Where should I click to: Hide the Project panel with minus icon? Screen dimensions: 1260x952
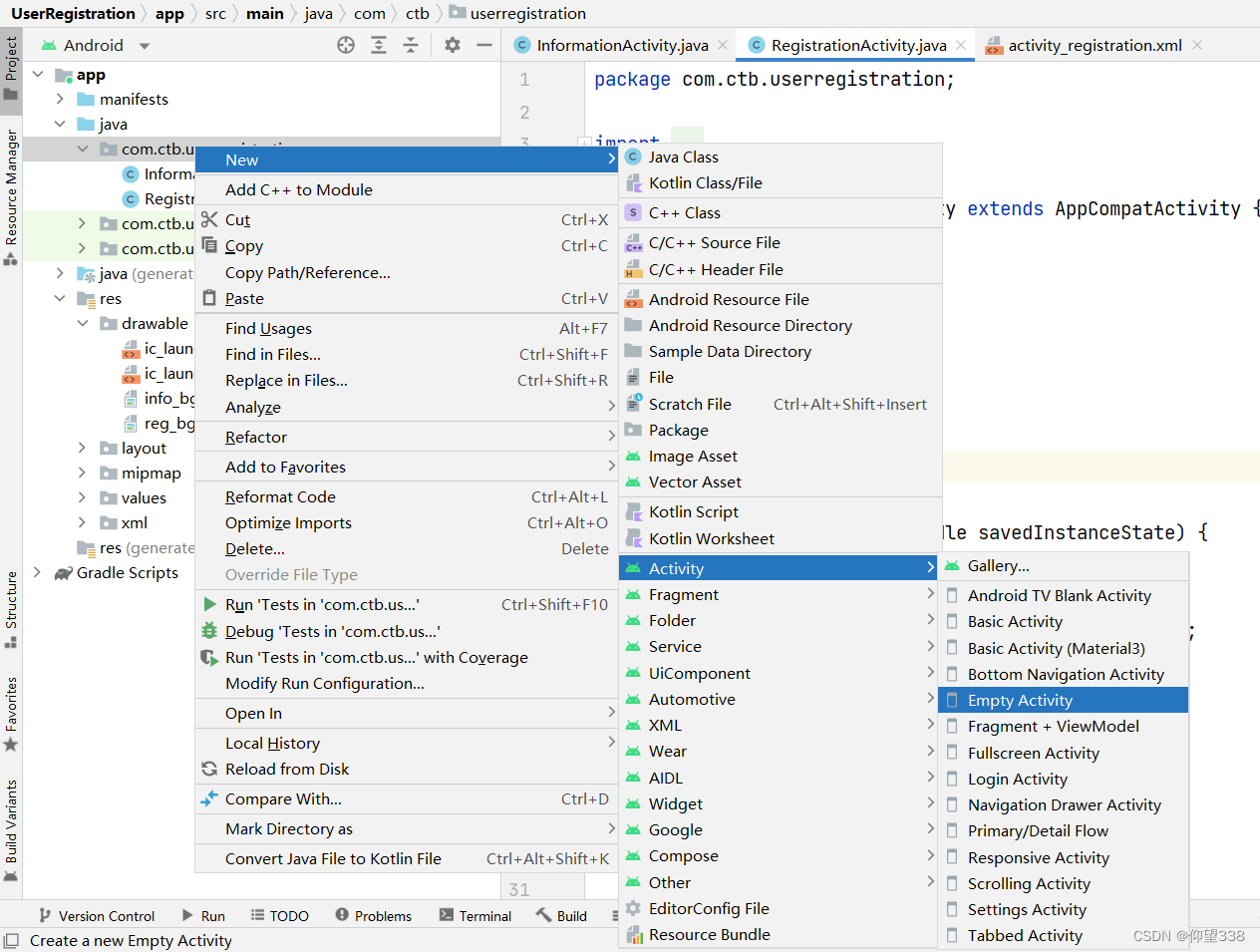[484, 45]
